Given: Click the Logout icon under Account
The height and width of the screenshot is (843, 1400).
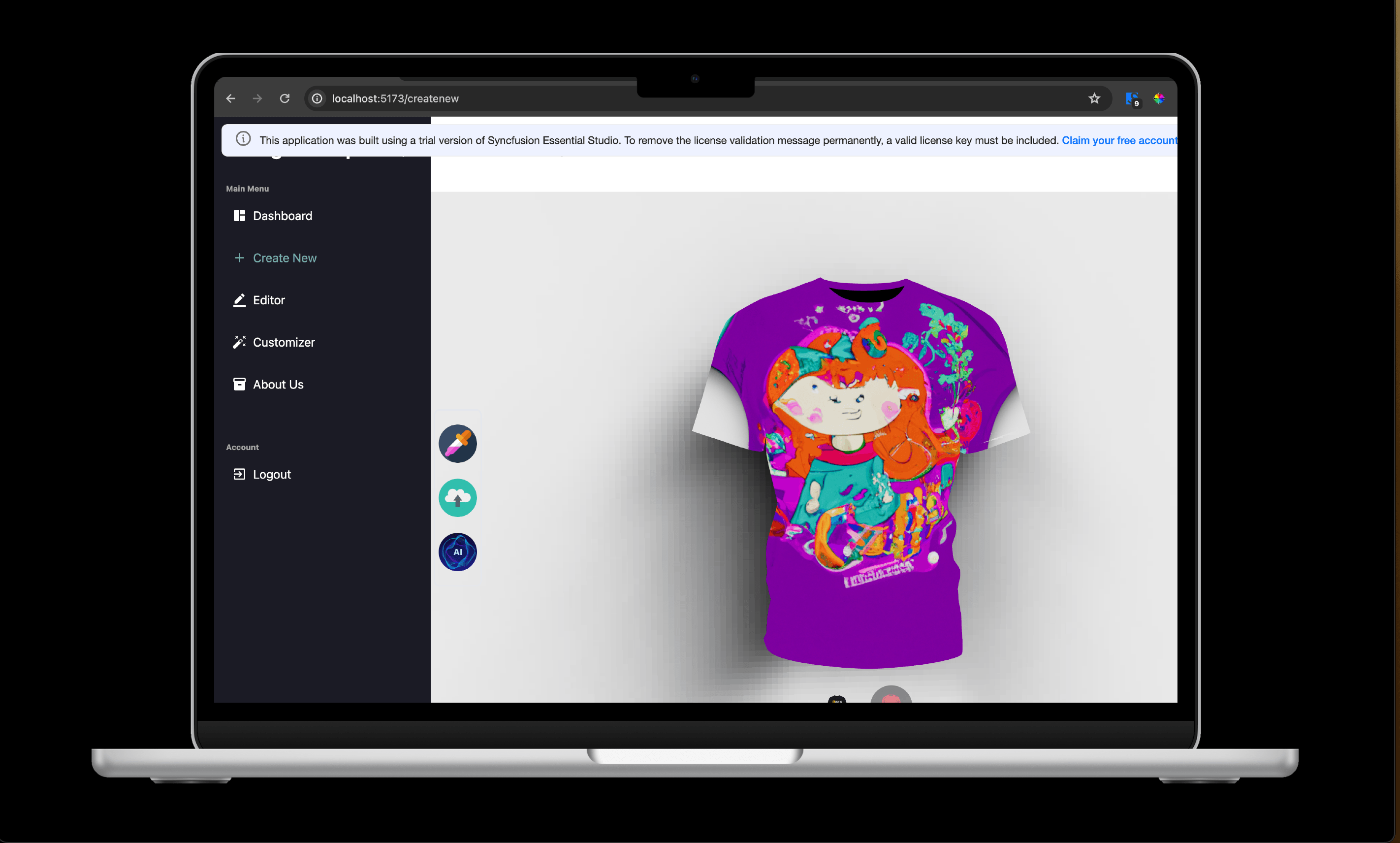Looking at the screenshot, I should coord(239,474).
